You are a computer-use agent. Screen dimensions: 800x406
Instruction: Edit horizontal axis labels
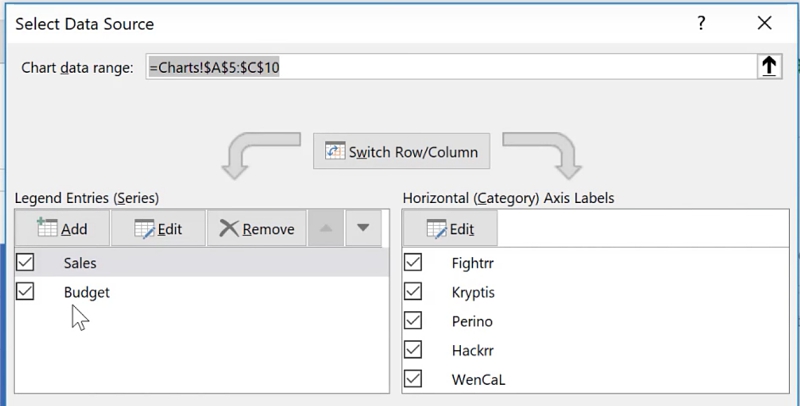449,228
